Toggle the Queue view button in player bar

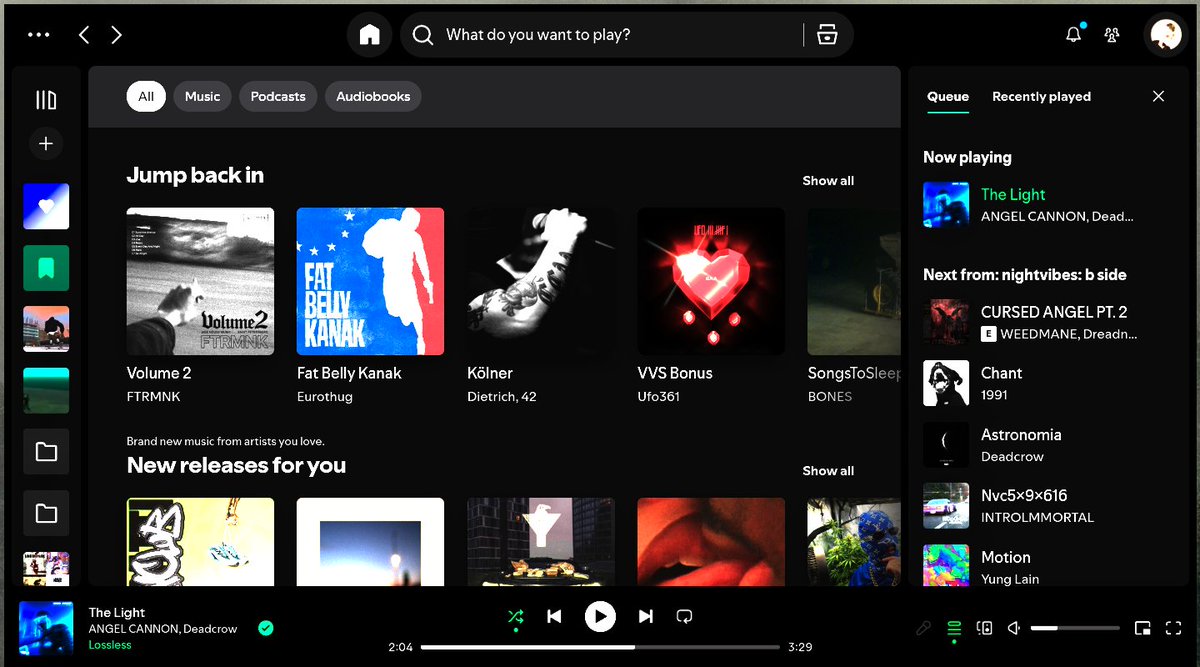point(954,628)
